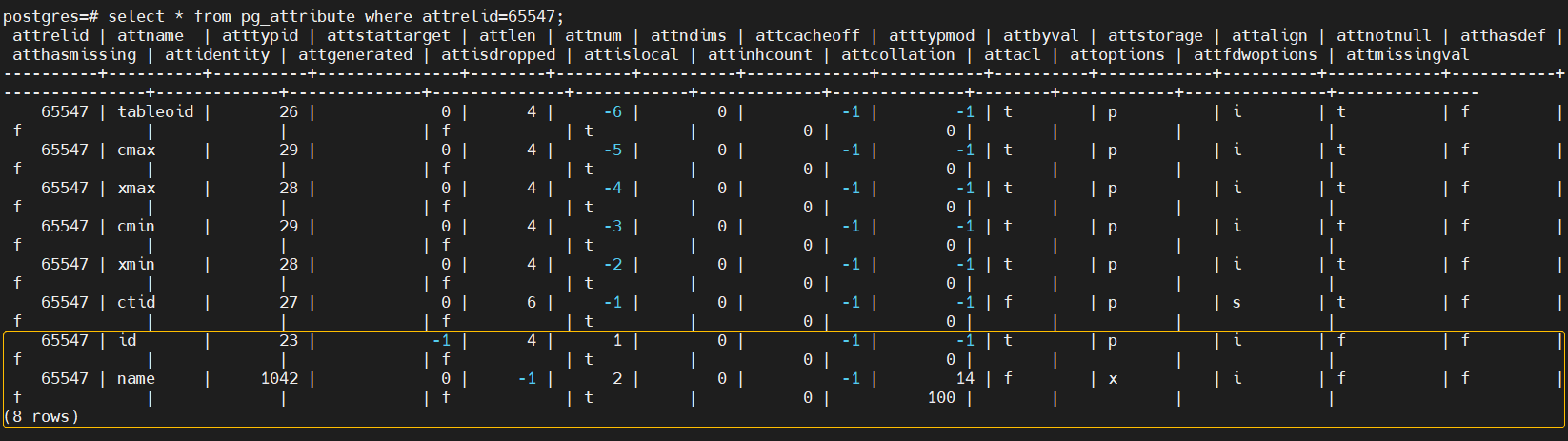Click the atttypmod value 14 in name row
The height and width of the screenshot is (441, 1568).
click(965, 378)
